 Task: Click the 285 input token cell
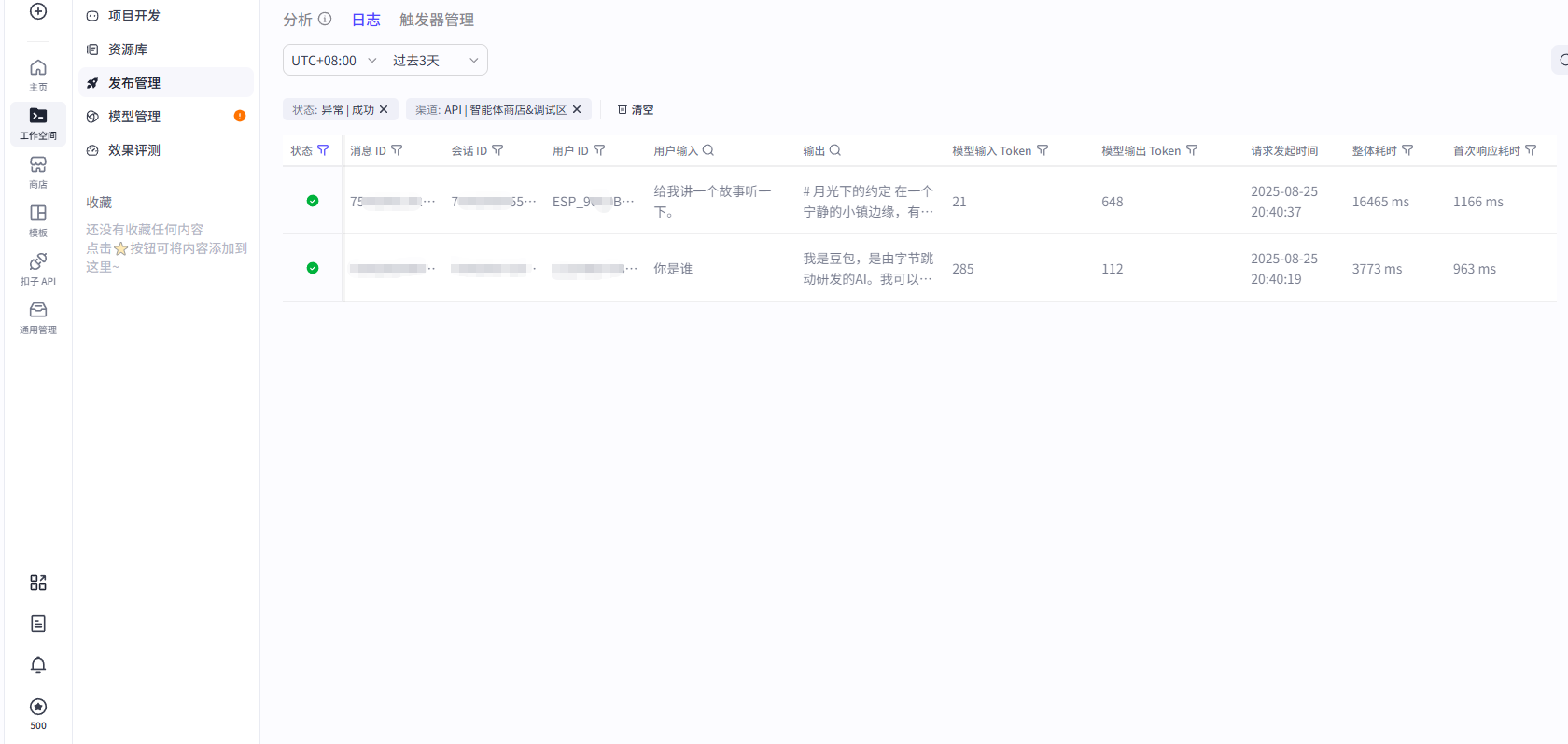963,269
